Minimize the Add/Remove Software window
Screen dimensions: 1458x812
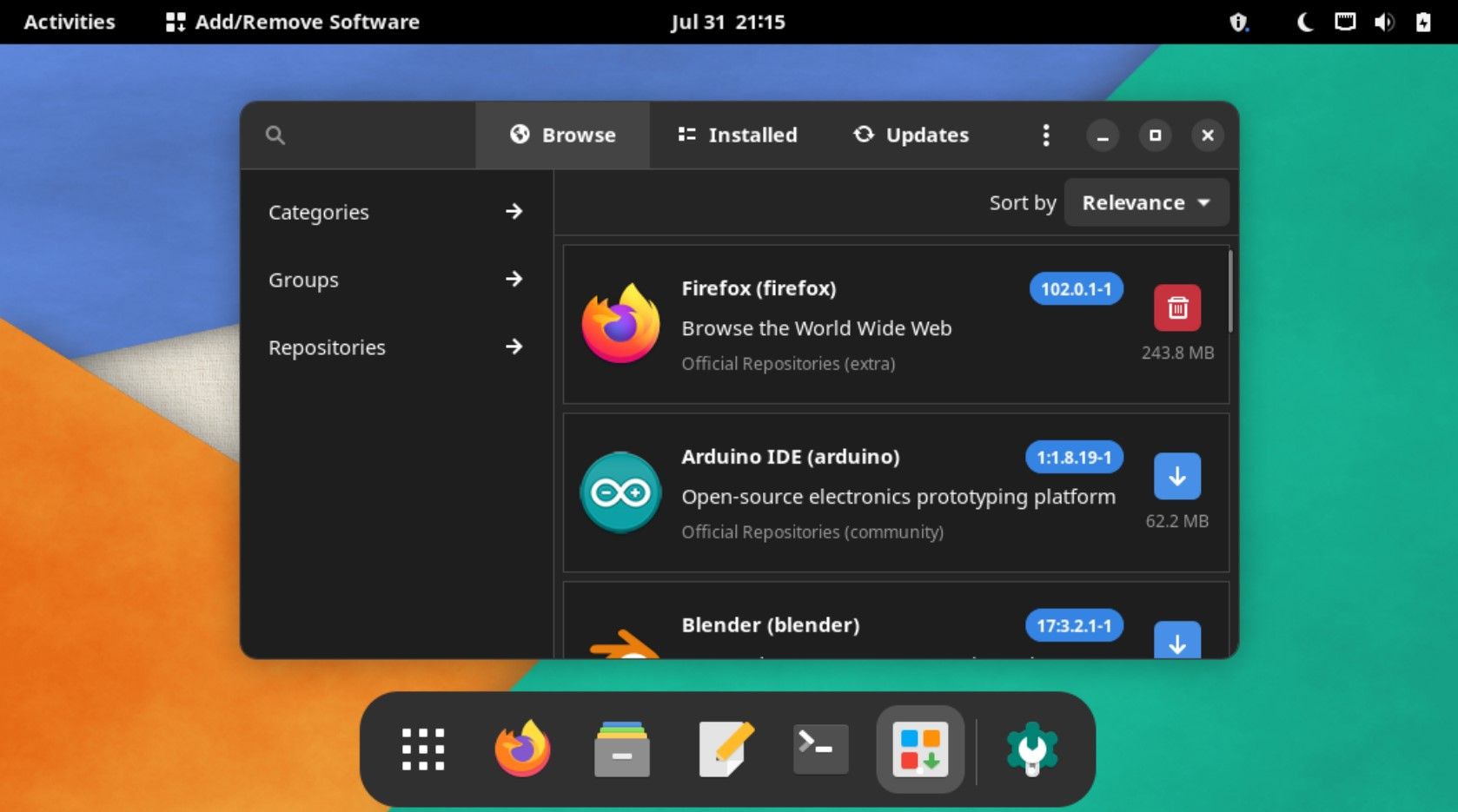click(1103, 135)
